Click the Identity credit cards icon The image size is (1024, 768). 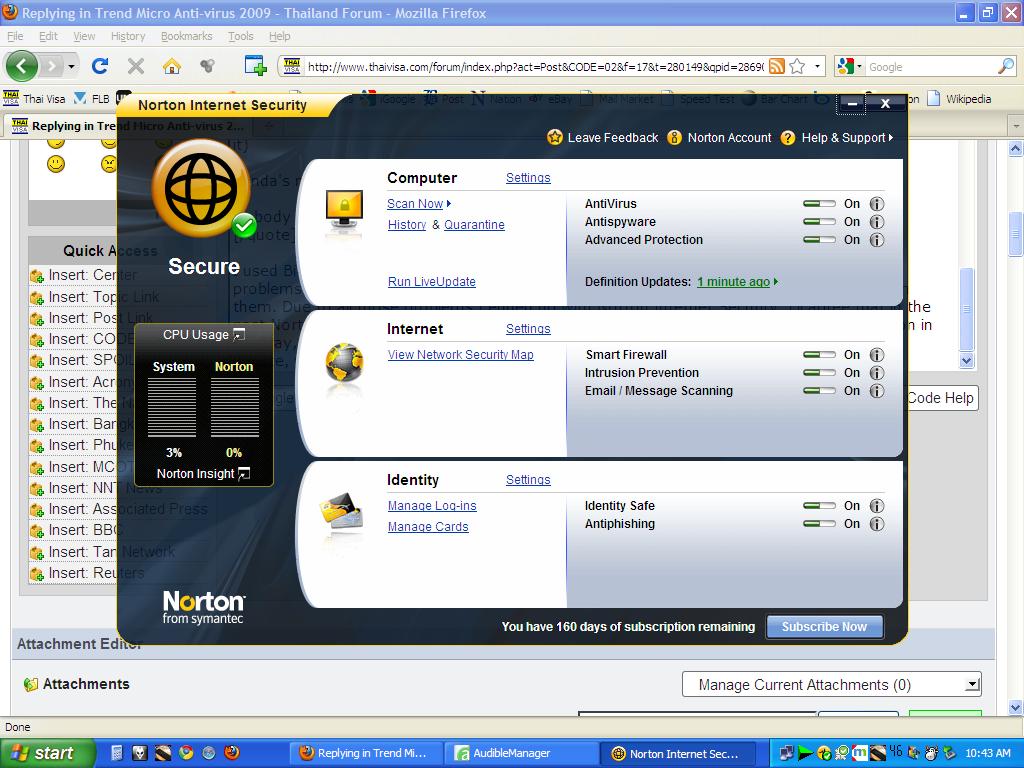pyautogui.click(x=342, y=511)
